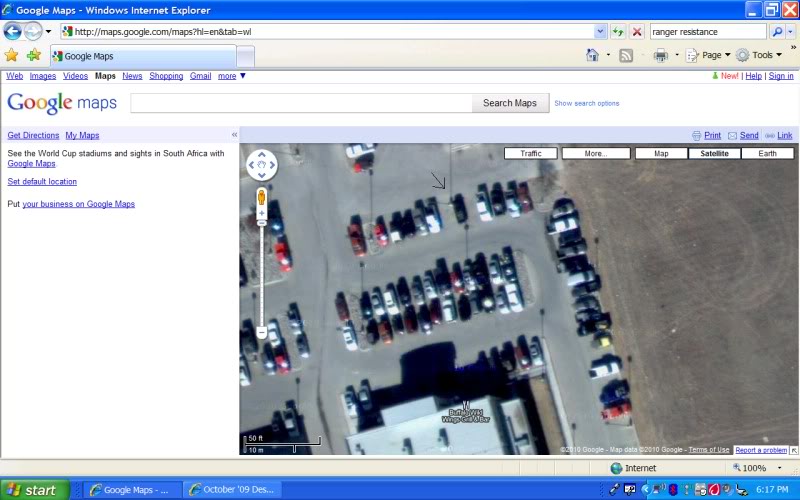Viewport: 800px width, 500px height.
Task: Toggle the Traffic map layer button
Action: point(531,153)
